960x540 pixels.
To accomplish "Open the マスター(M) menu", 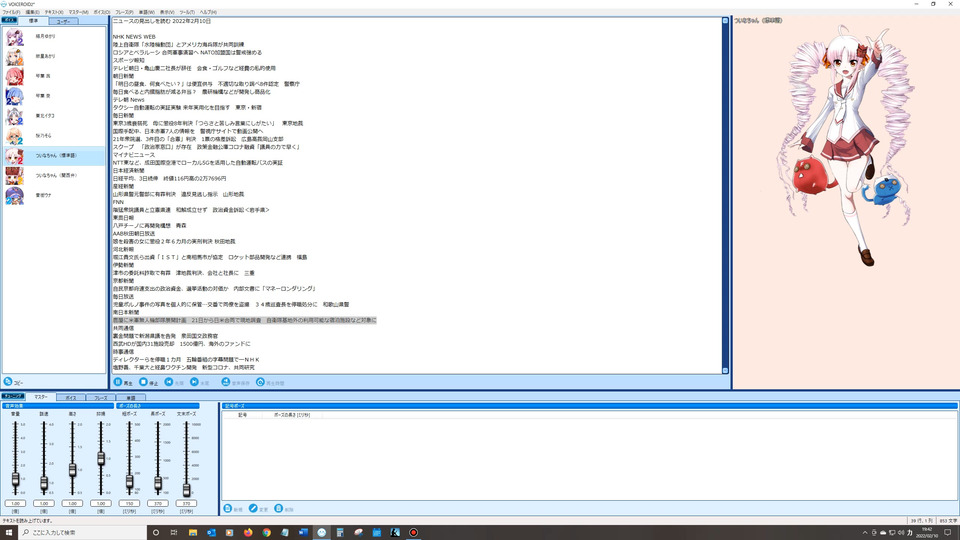I will pyautogui.click(x=78, y=12).
